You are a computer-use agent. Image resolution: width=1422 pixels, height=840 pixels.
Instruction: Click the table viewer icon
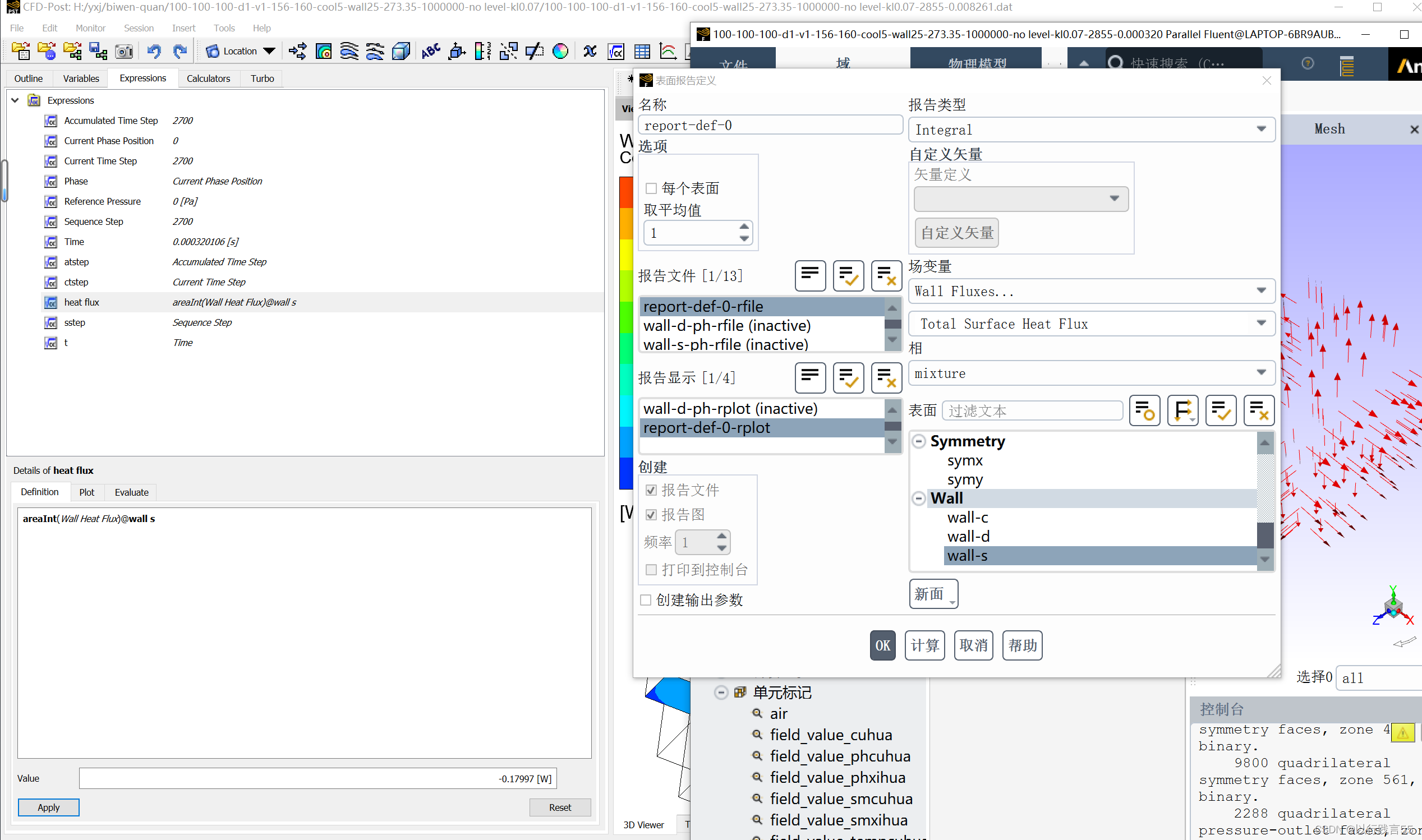642,51
